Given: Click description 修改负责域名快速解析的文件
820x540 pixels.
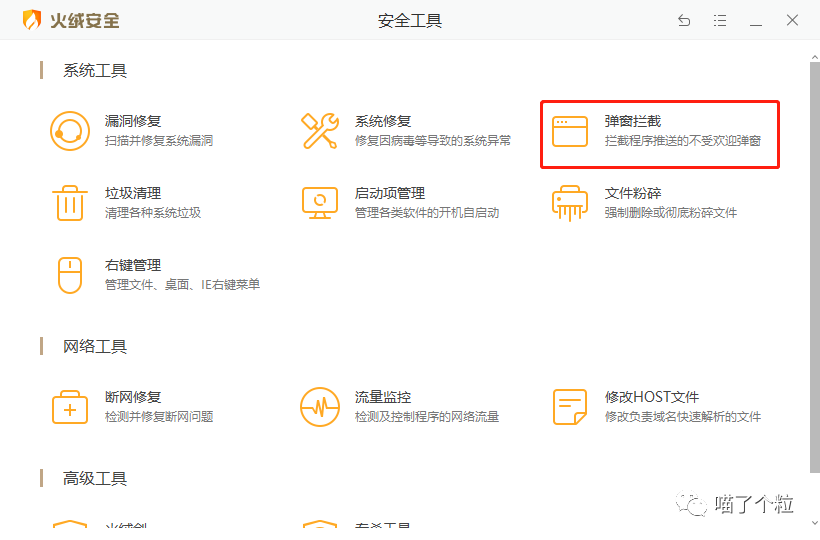Looking at the screenshot, I should [x=683, y=417].
